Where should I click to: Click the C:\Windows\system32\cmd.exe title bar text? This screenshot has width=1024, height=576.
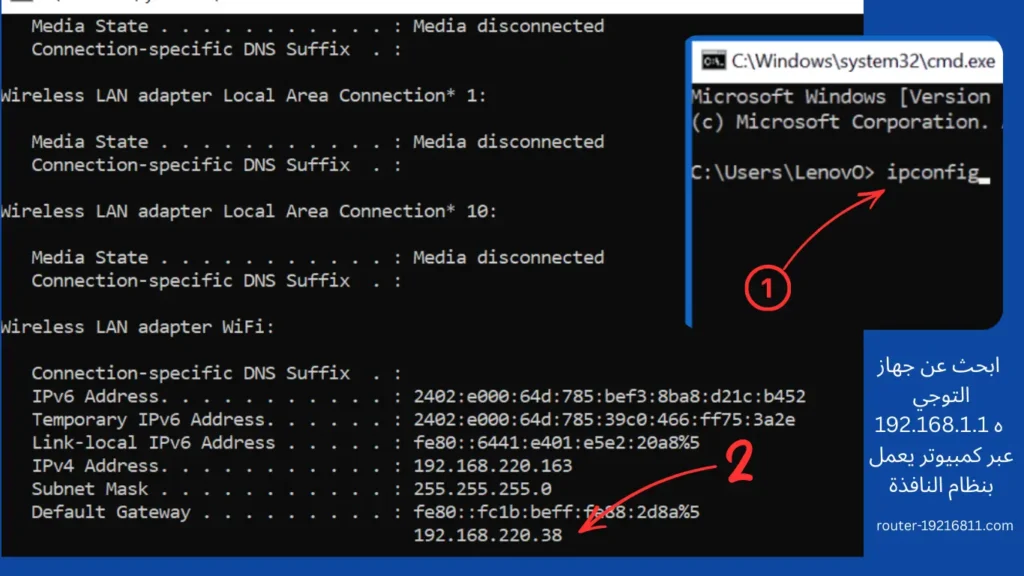(863, 62)
